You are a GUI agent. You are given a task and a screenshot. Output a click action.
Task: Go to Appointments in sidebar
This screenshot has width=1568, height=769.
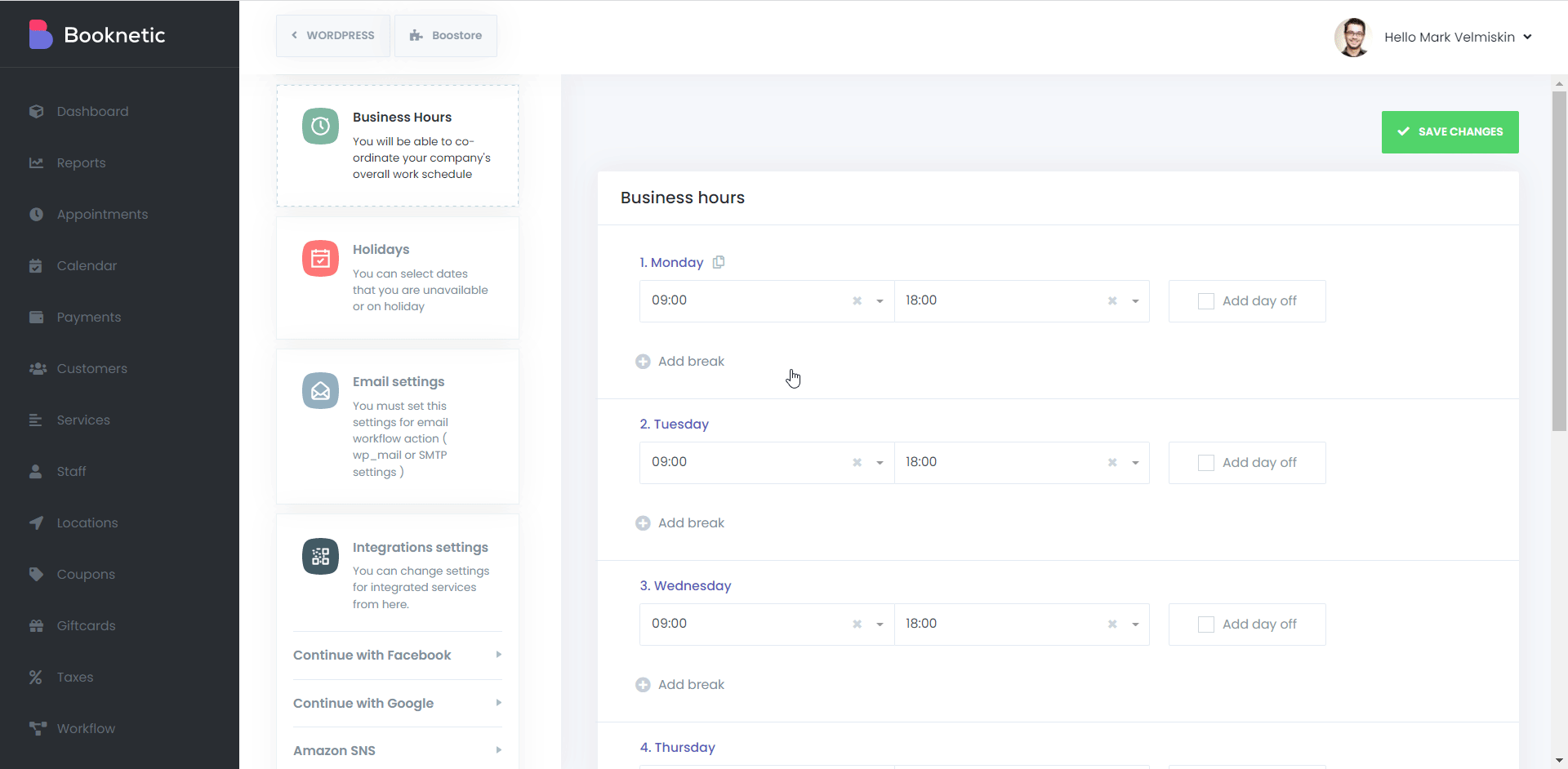tap(102, 214)
